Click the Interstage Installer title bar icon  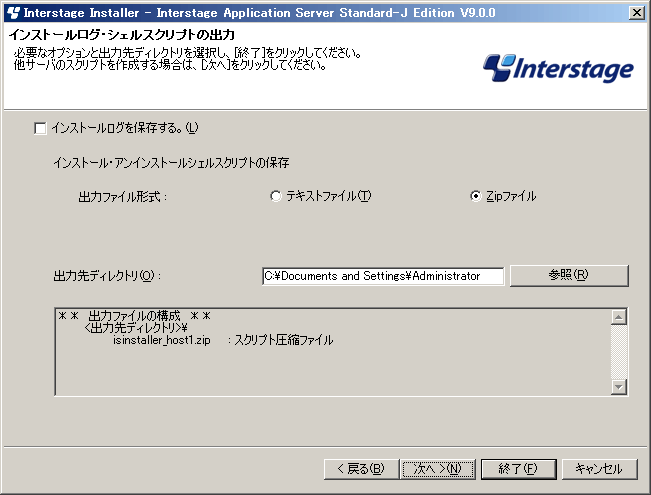point(13,13)
